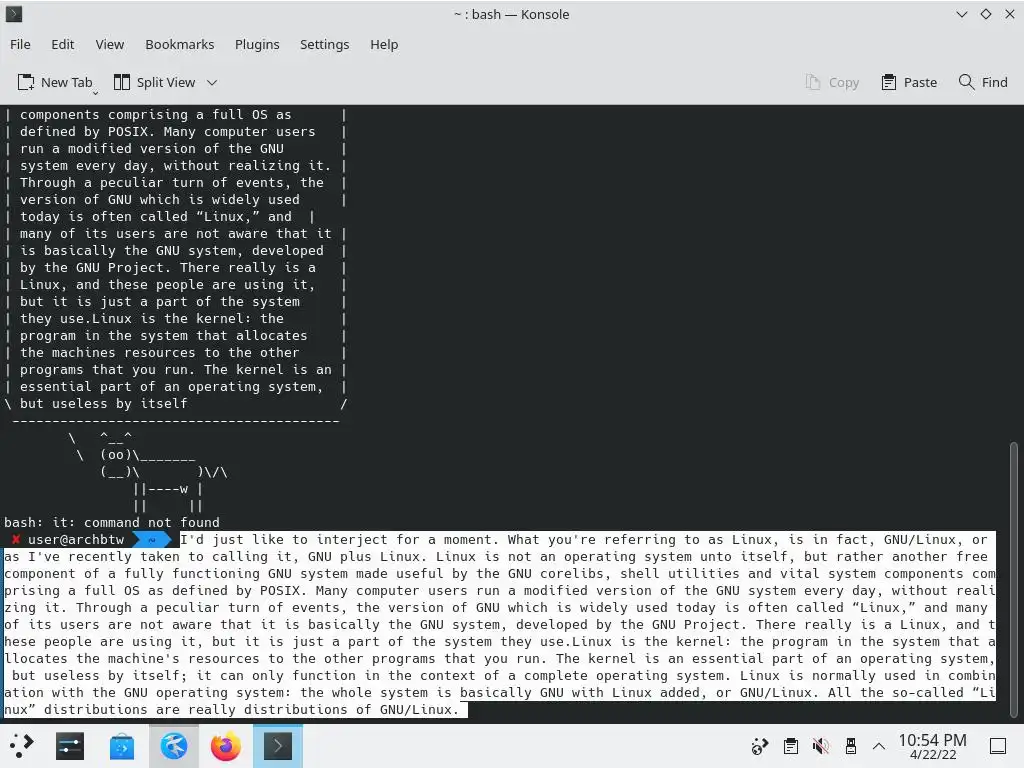The height and width of the screenshot is (768, 1024).
Task: Click the muted volume tray icon
Action: [820, 746]
